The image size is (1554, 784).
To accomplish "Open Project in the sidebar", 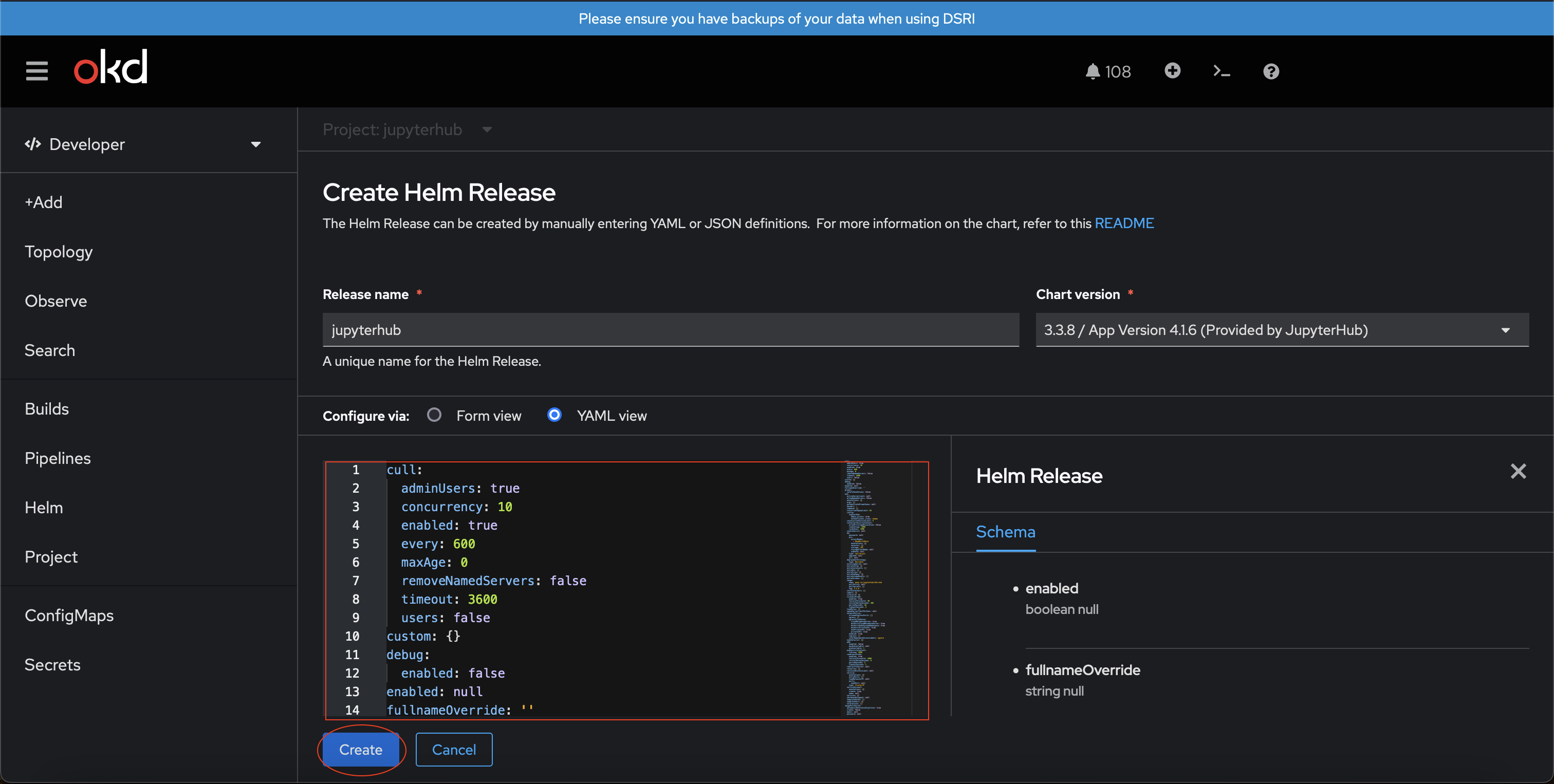I will click(51, 556).
